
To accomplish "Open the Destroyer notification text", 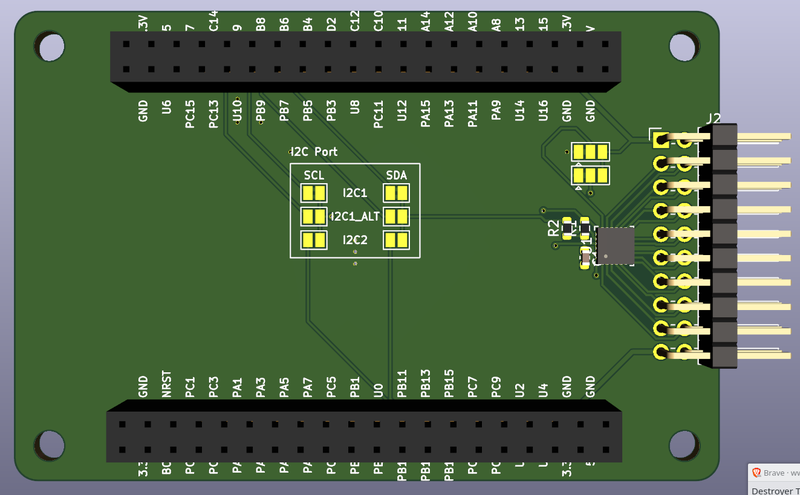I will [x=776, y=490].
